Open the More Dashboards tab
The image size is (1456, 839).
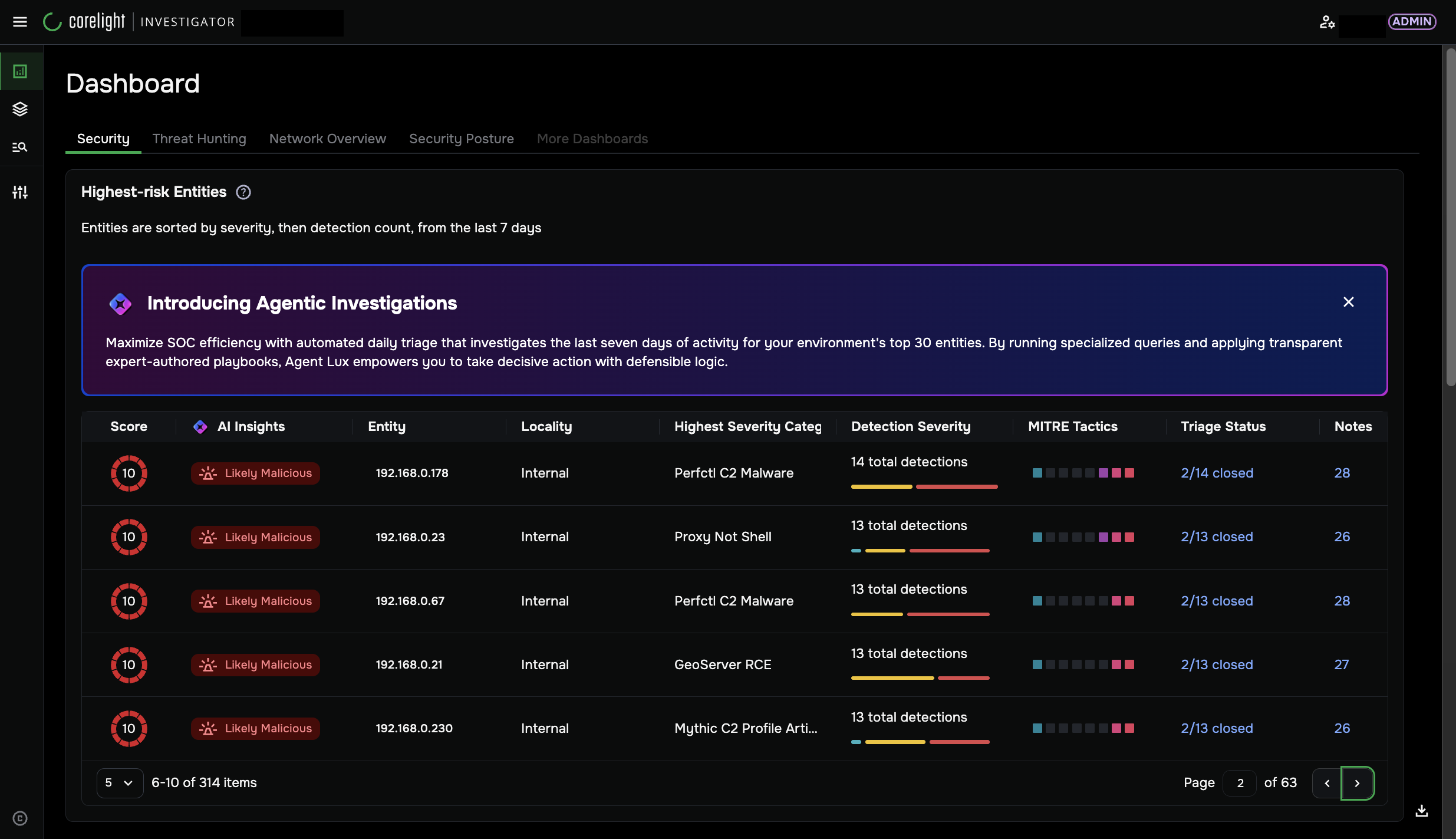pos(592,139)
